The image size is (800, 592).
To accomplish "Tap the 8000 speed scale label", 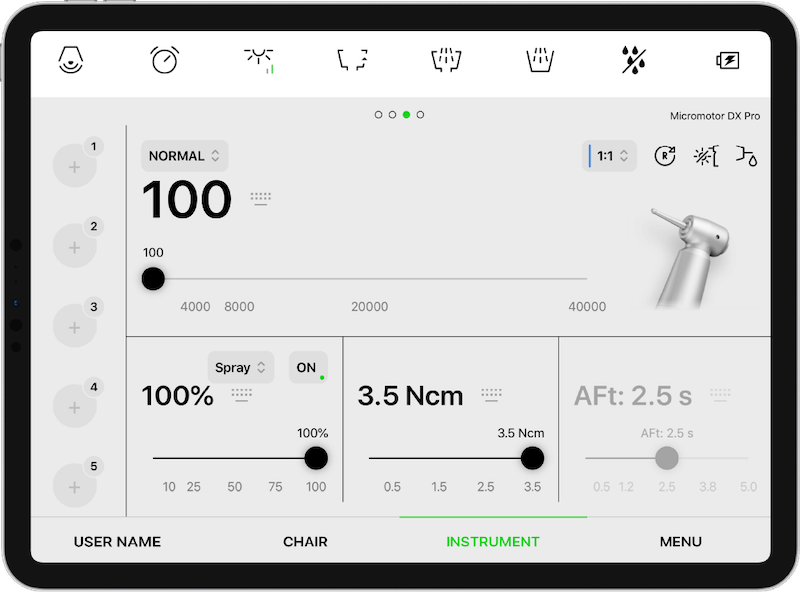I will [239, 306].
